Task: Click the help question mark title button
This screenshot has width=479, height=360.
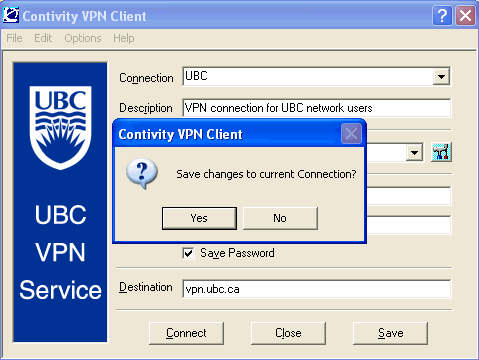Action: pyautogui.click(x=442, y=15)
